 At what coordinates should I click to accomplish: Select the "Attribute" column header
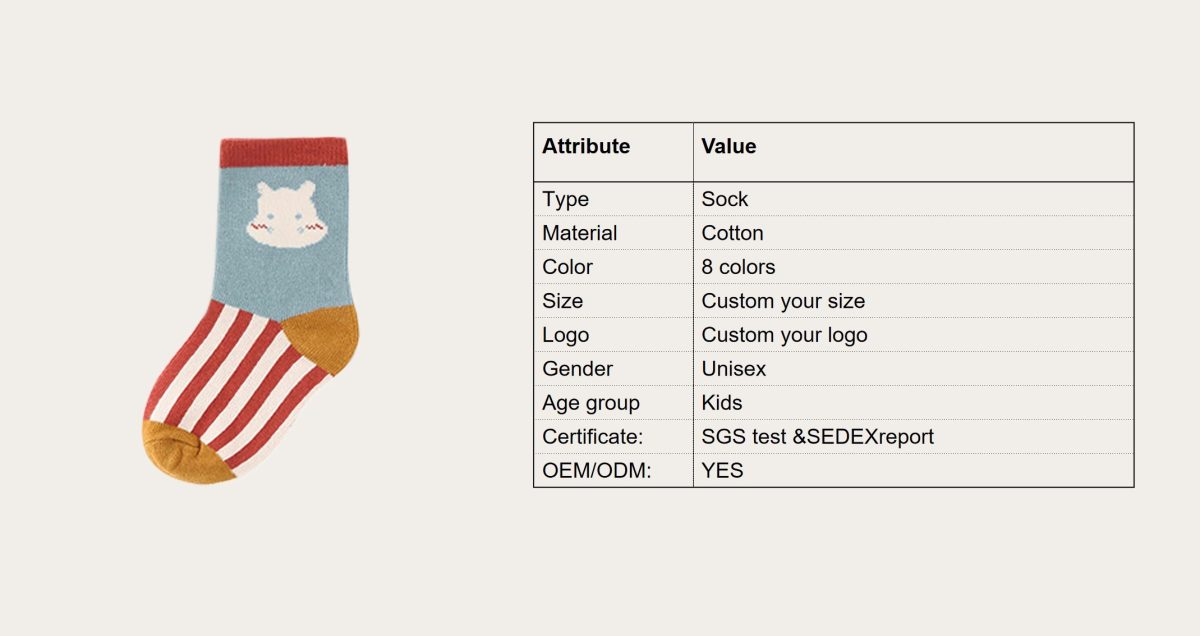pyautogui.click(x=586, y=147)
